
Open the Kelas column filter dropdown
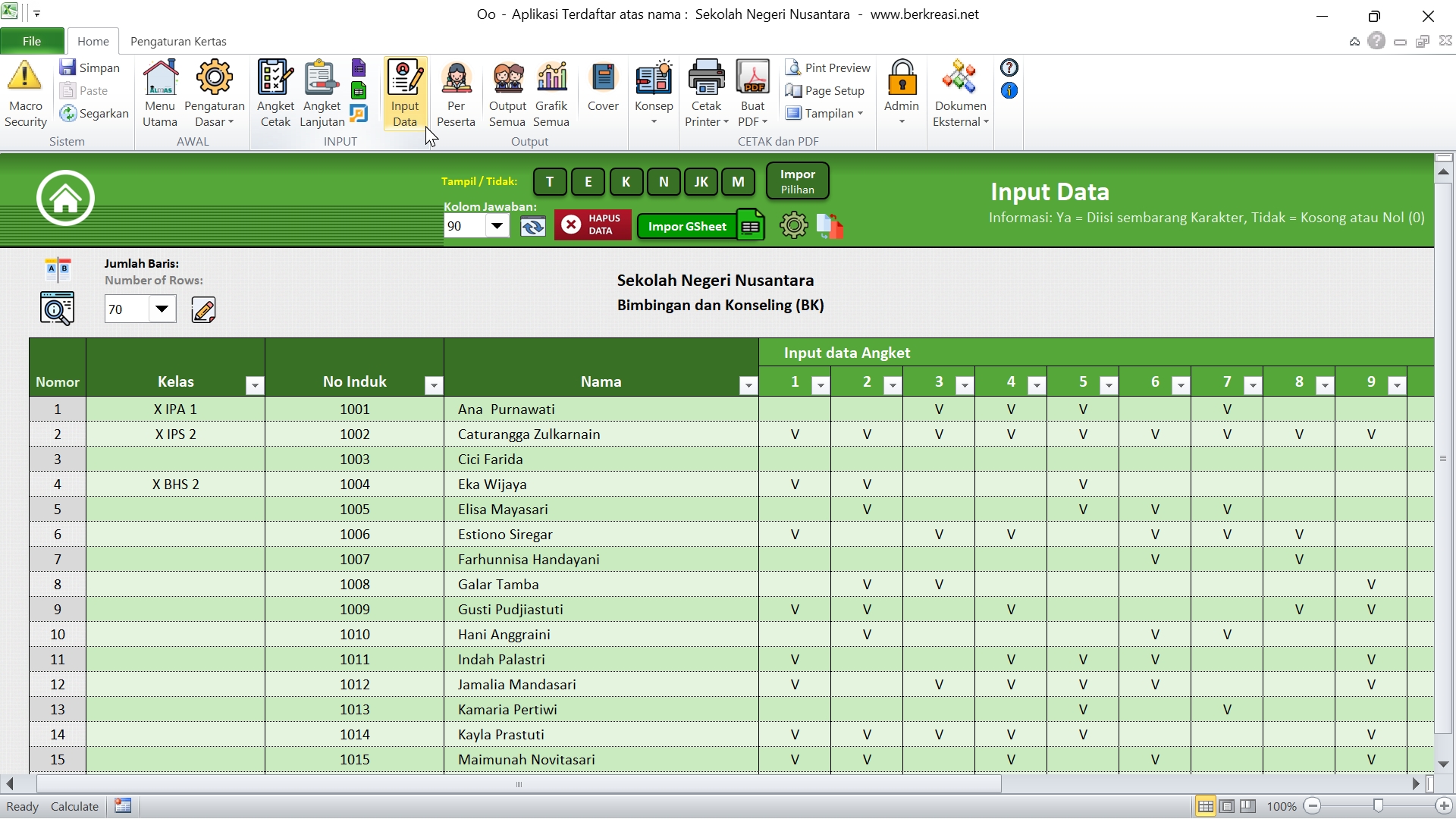click(255, 386)
